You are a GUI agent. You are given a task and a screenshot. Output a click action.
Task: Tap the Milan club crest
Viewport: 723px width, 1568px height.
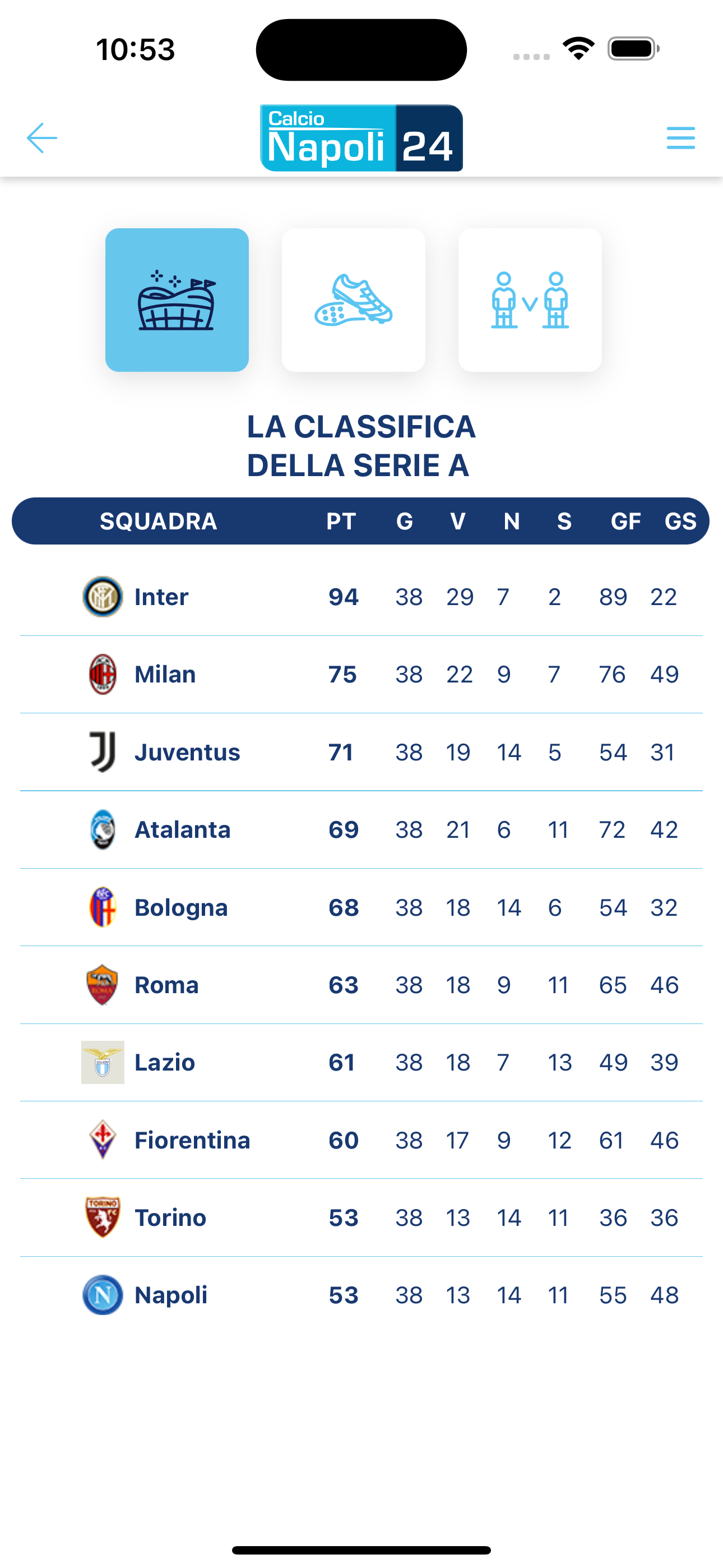coord(103,675)
